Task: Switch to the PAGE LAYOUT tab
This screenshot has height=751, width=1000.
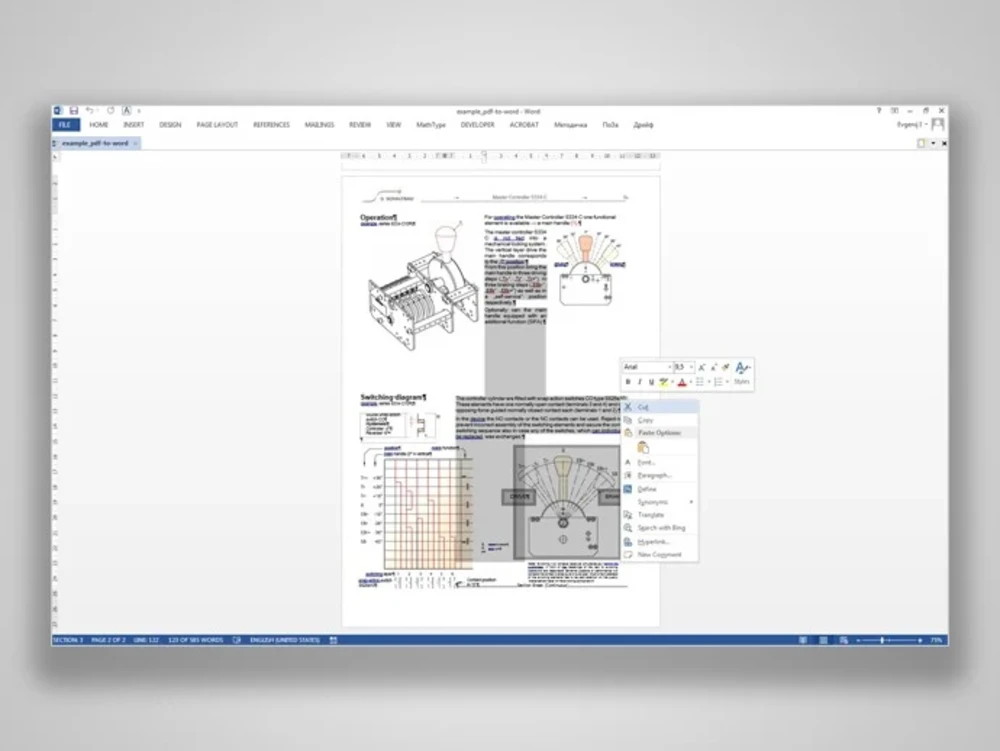Action: (217, 125)
